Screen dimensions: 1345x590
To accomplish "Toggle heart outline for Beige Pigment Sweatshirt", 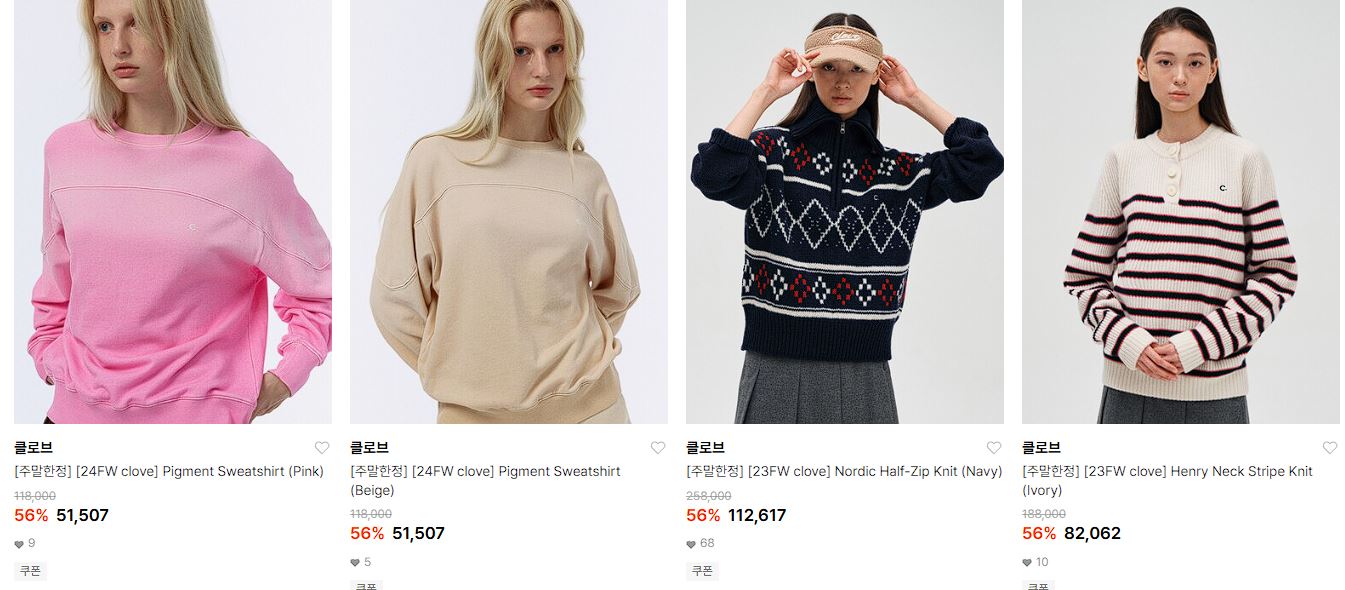I will (658, 448).
